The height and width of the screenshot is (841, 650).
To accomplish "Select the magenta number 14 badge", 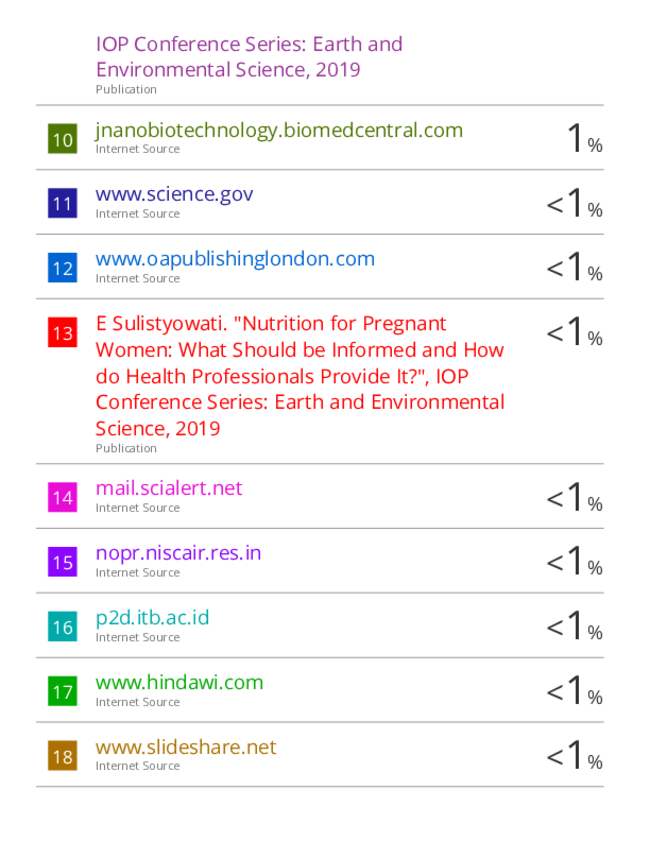I will coord(62,497).
